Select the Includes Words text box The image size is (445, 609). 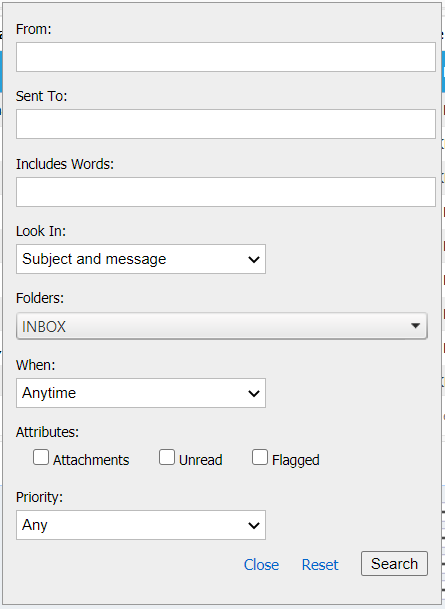(226, 192)
